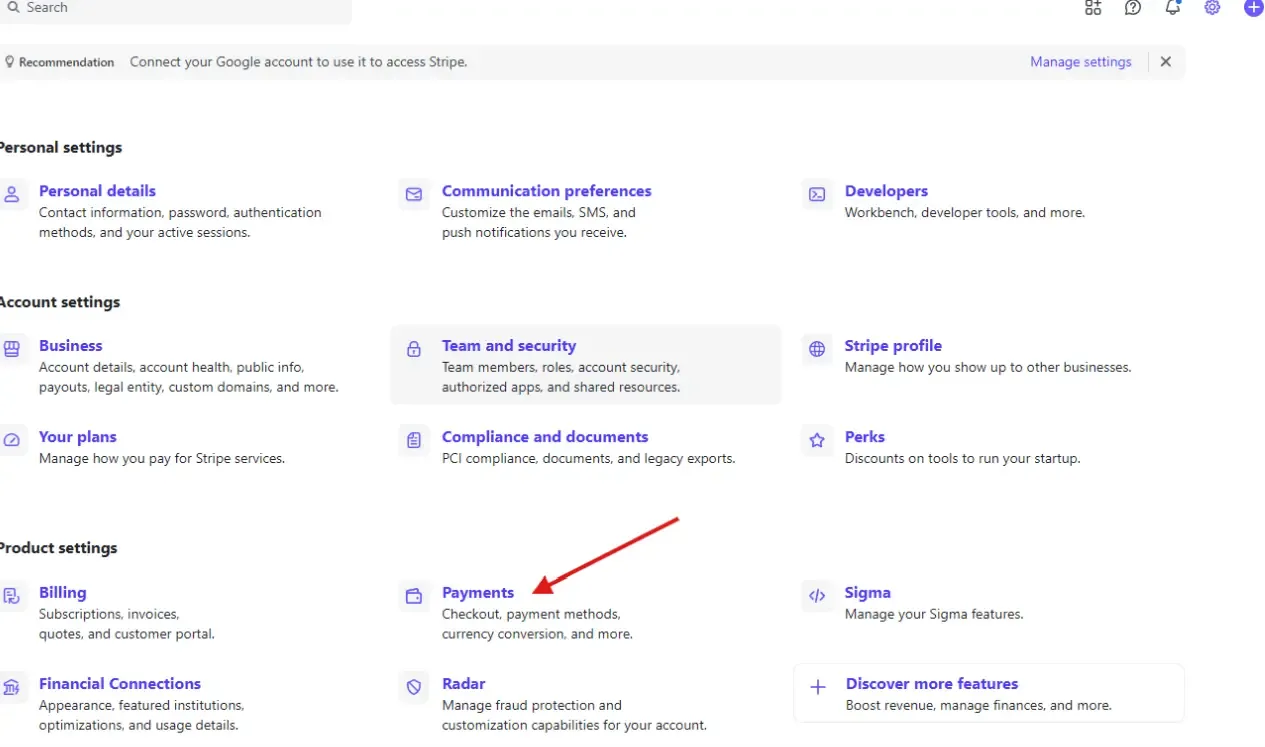Click the apps grid icon in top bar
The image size is (1265, 747).
click(1092, 8)
